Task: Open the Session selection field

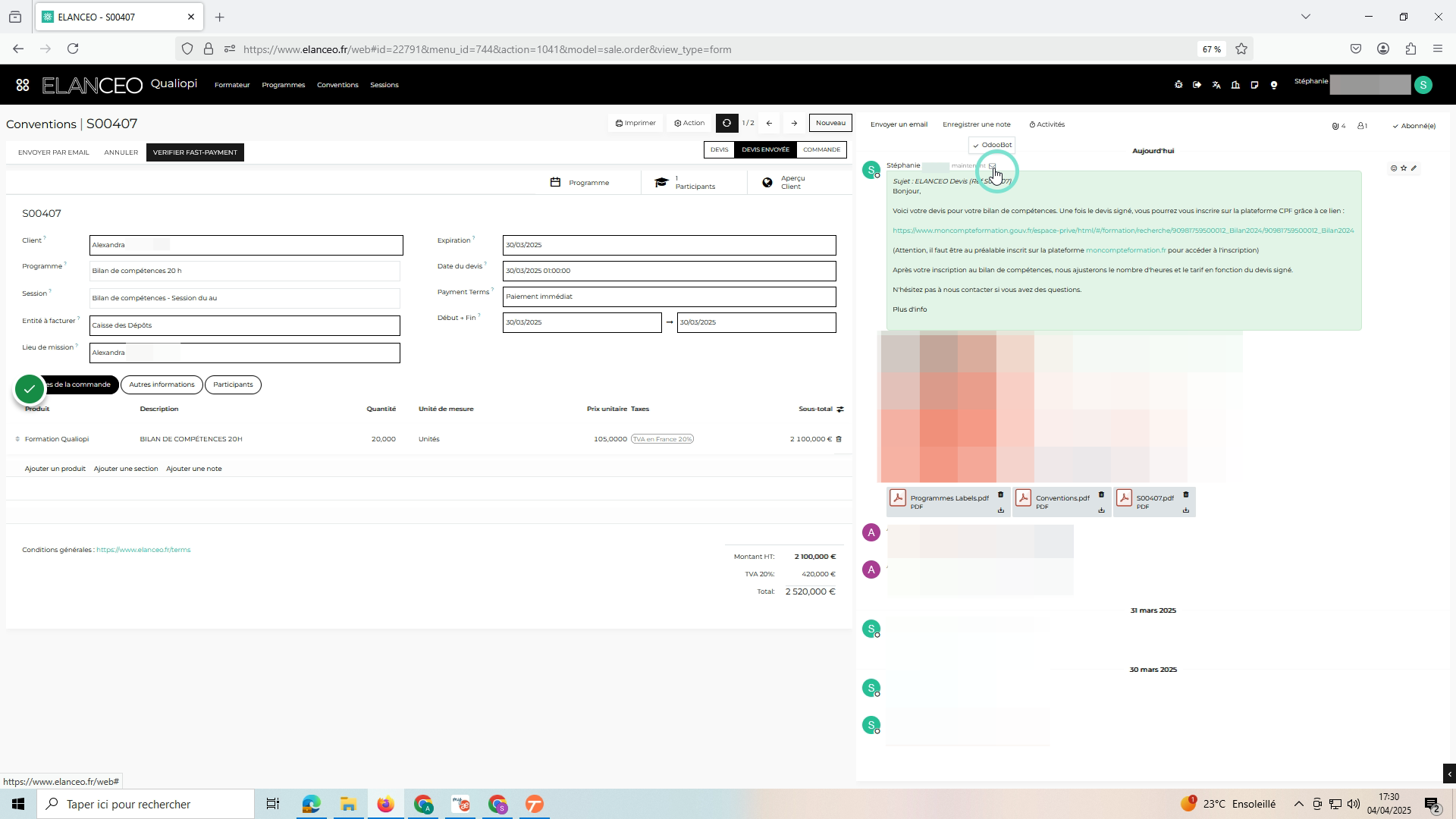Action: [x=244, y=298]
